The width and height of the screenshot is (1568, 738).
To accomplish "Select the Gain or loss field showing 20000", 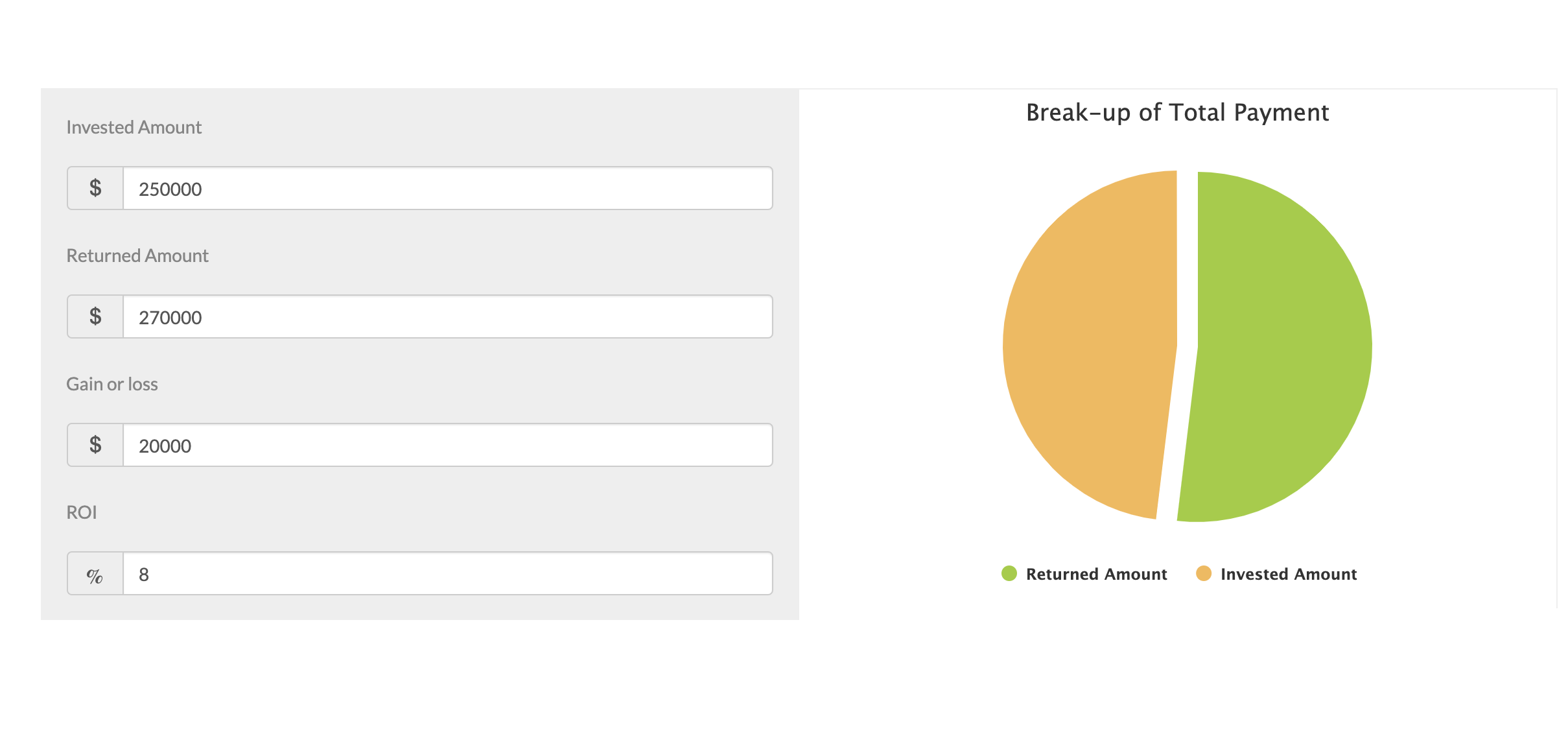I will tap(447, 446).
